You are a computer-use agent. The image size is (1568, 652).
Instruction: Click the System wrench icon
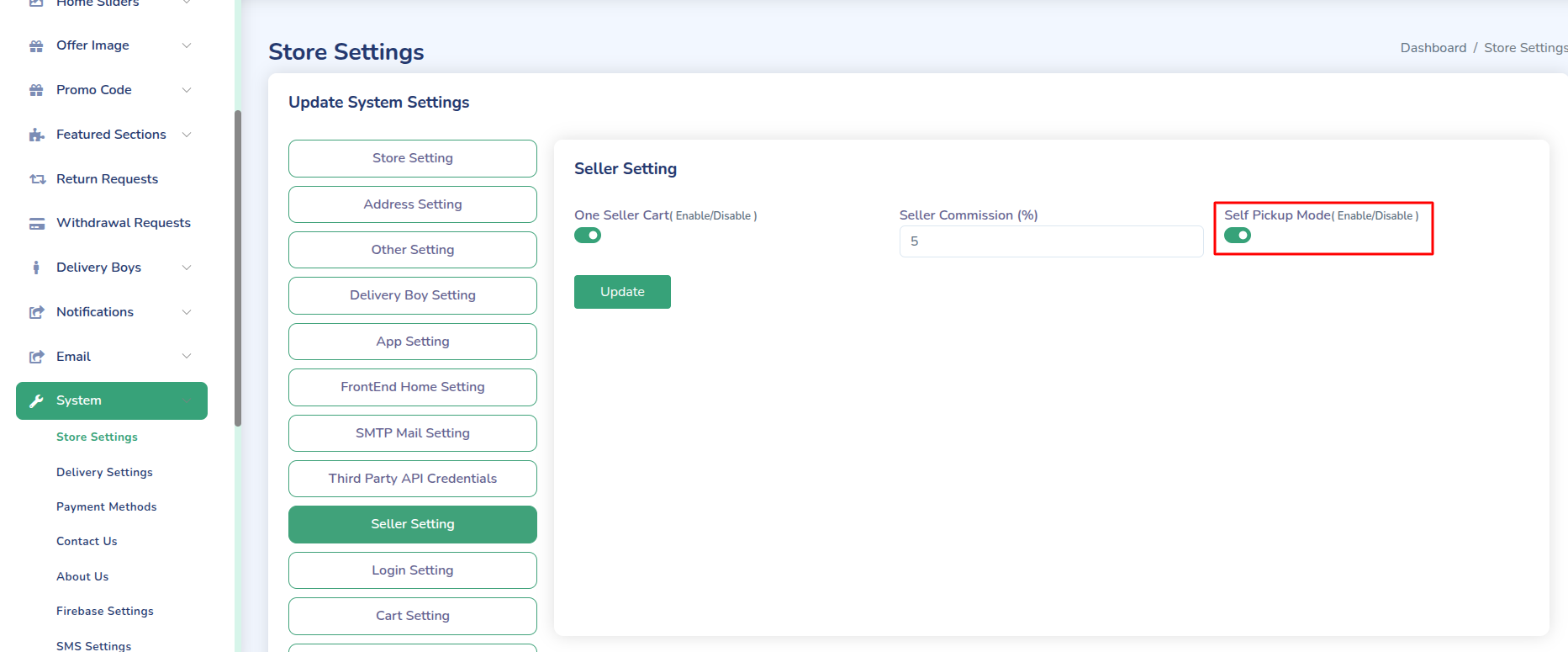[x=36, y=400]
